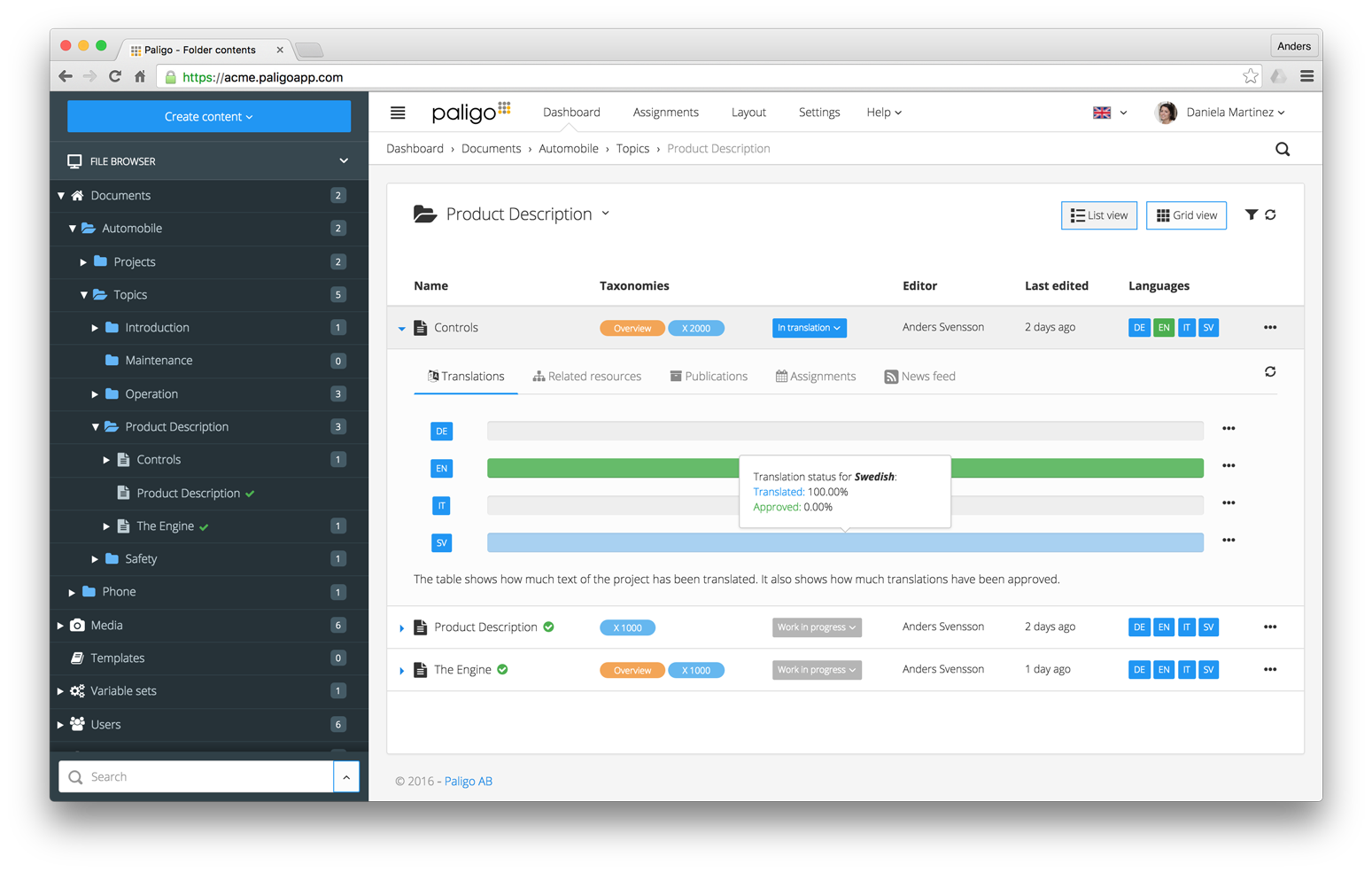1372x872 pixels.
Task: Open Work in progress dropdown for The Engine
Action: [x=817, y=670]
